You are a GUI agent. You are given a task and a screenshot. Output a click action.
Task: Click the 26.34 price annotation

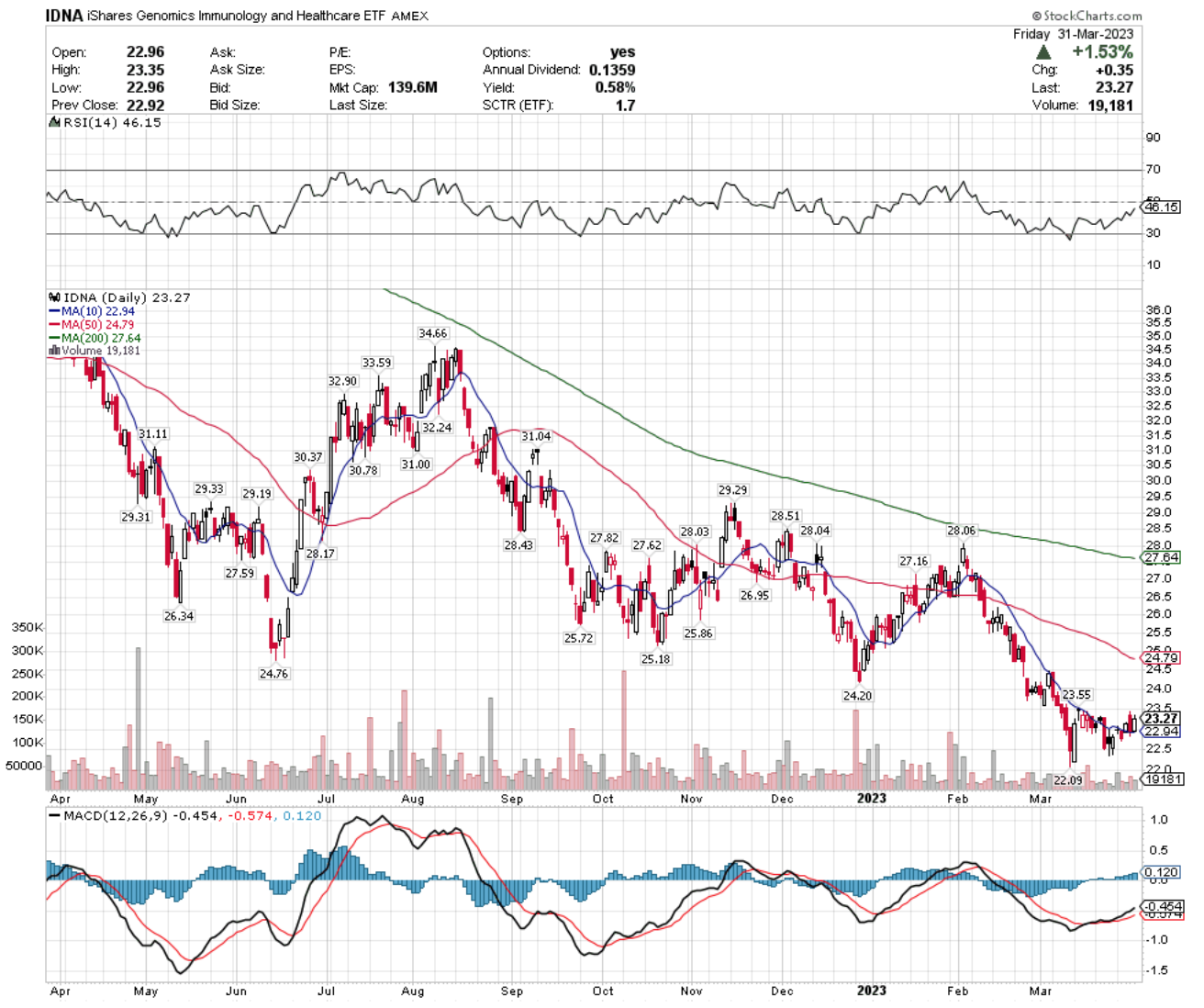(x=179, y=616)
